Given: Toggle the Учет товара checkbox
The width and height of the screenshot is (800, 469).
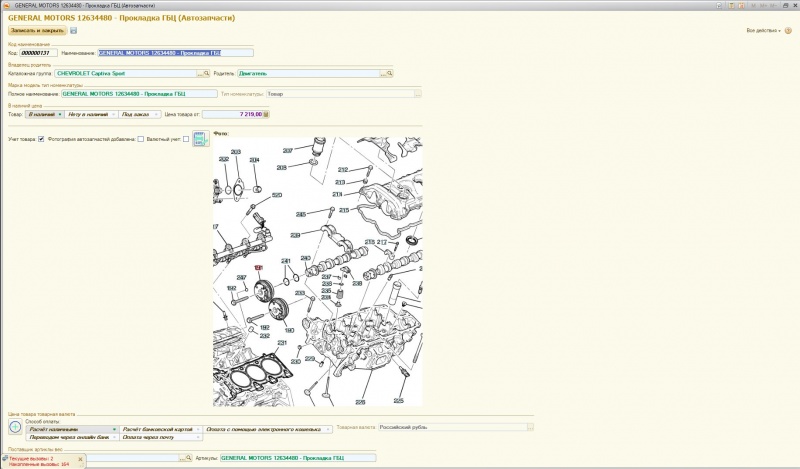Looking at the screenshot, I should click(x=41, y=139).
